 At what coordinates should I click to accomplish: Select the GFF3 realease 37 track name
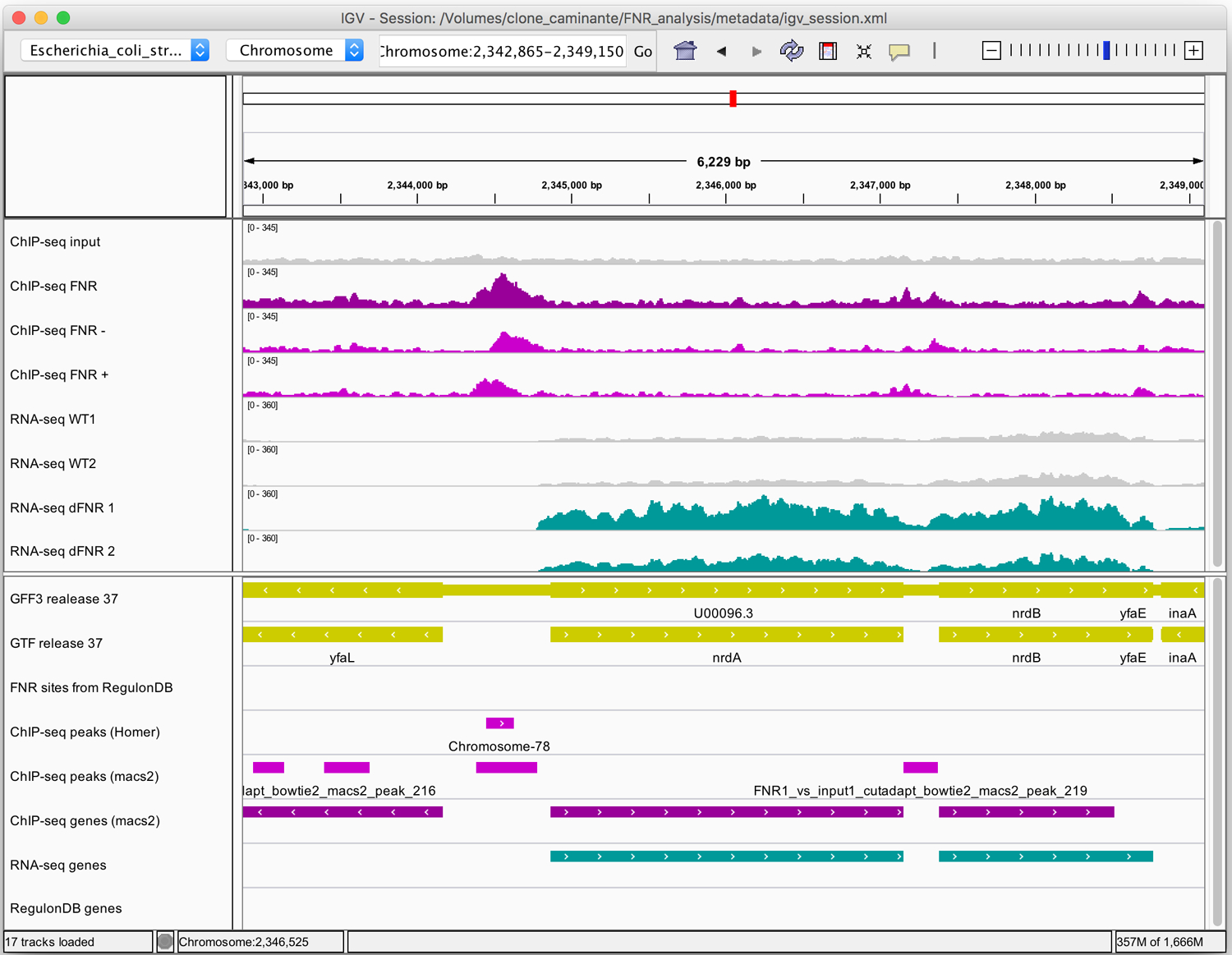click(64, 599)
